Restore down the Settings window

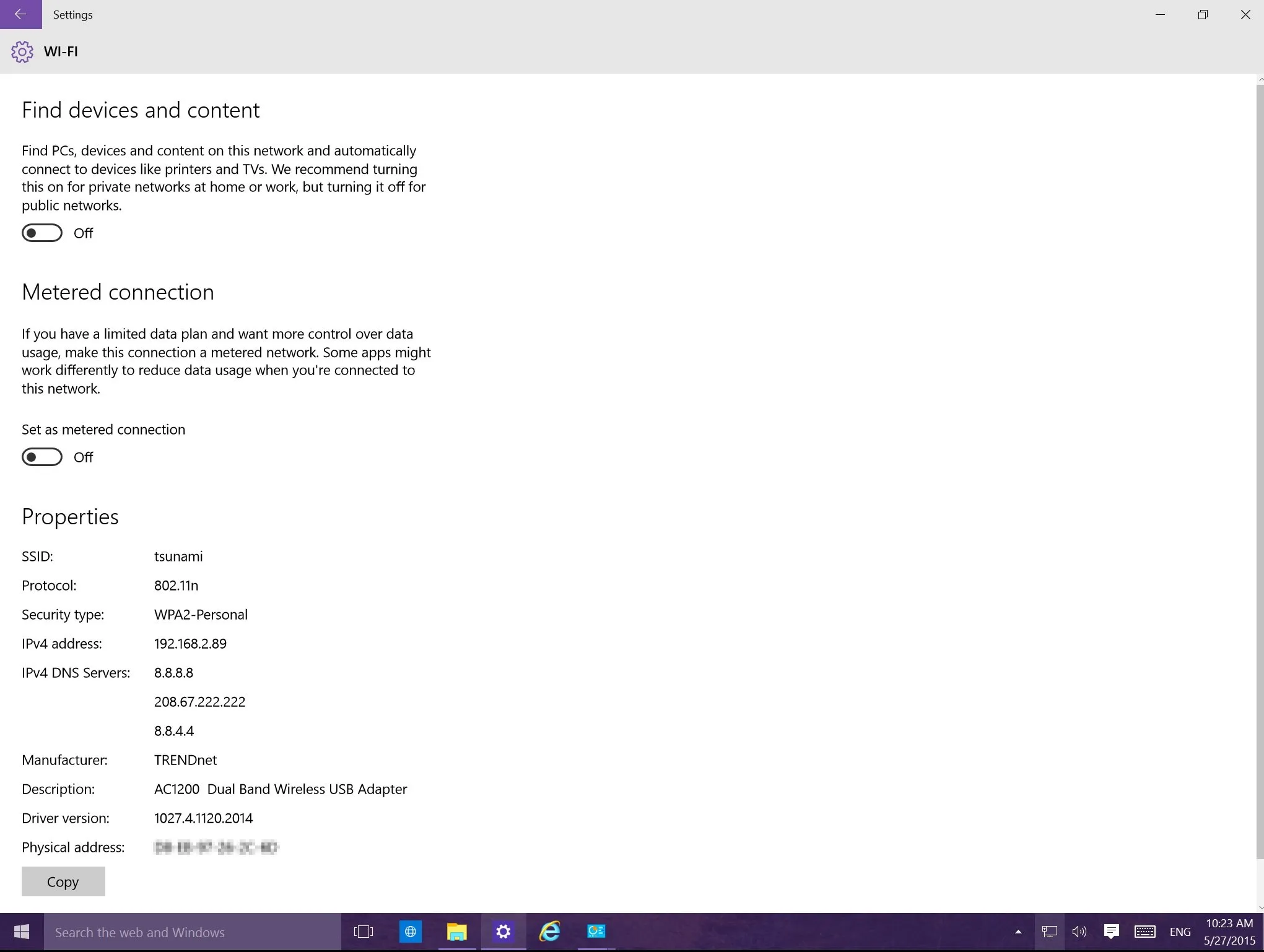click(x=1203, y=14)
